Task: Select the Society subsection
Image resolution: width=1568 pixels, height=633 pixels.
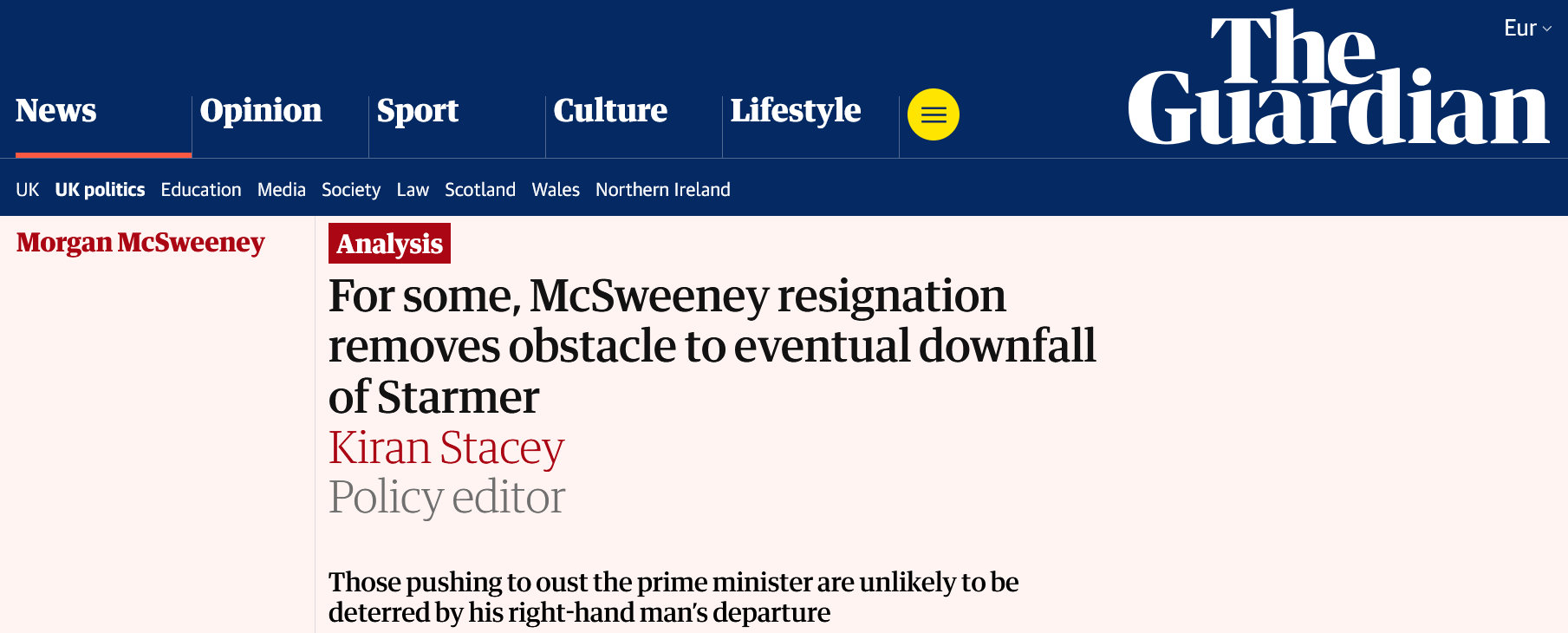Action: [351, 190]
